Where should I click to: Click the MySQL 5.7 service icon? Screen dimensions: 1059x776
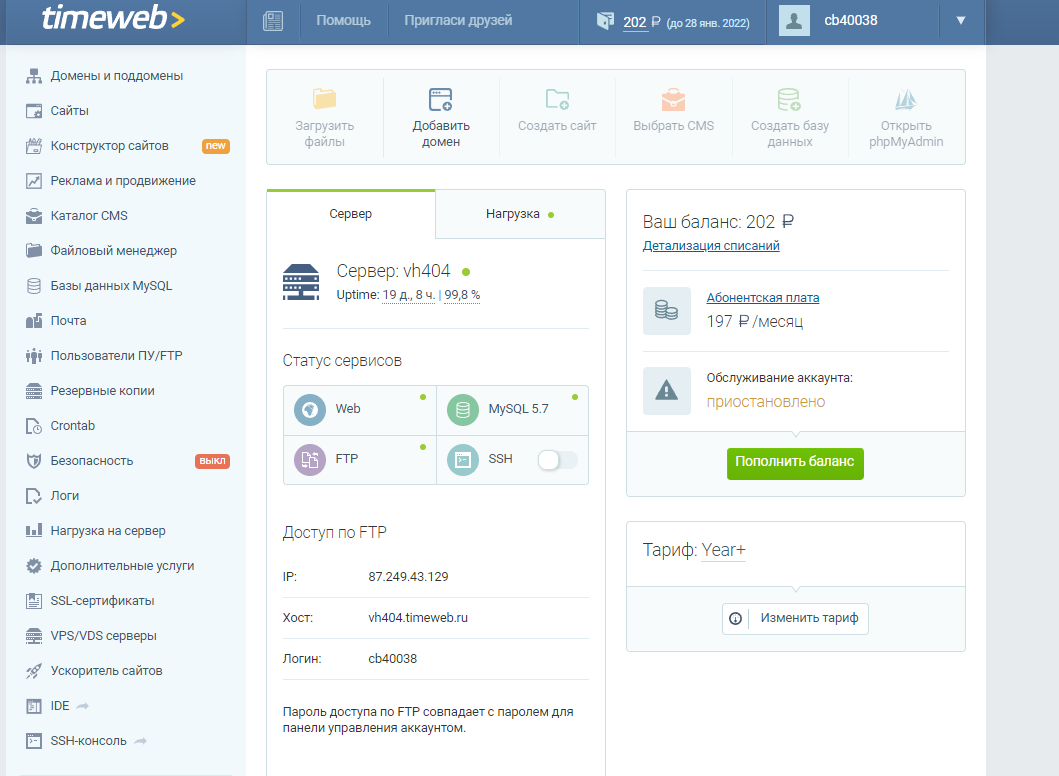click(x=463, y=410)
